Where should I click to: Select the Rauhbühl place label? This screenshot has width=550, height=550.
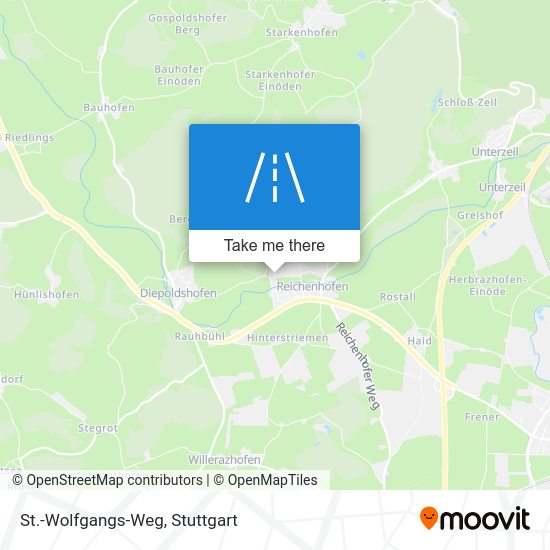[200, 336]
